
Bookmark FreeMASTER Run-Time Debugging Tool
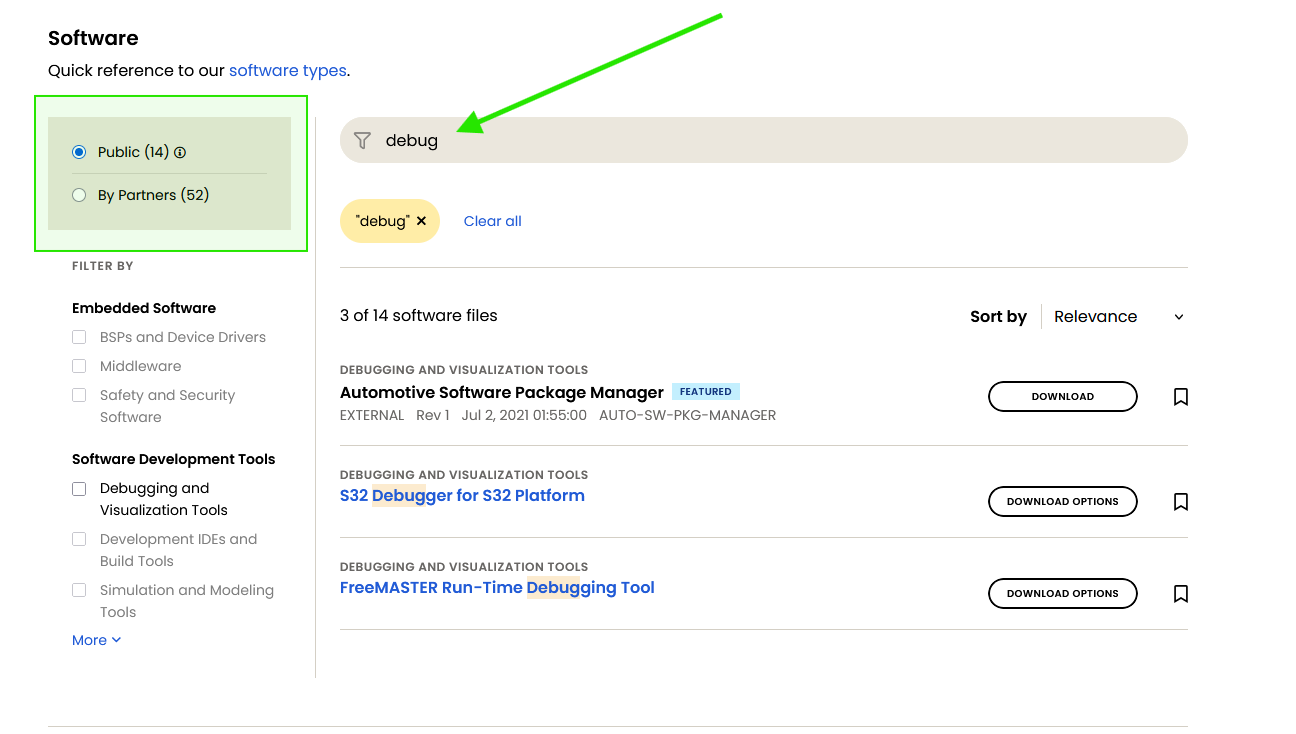[x=1181, y=594]
